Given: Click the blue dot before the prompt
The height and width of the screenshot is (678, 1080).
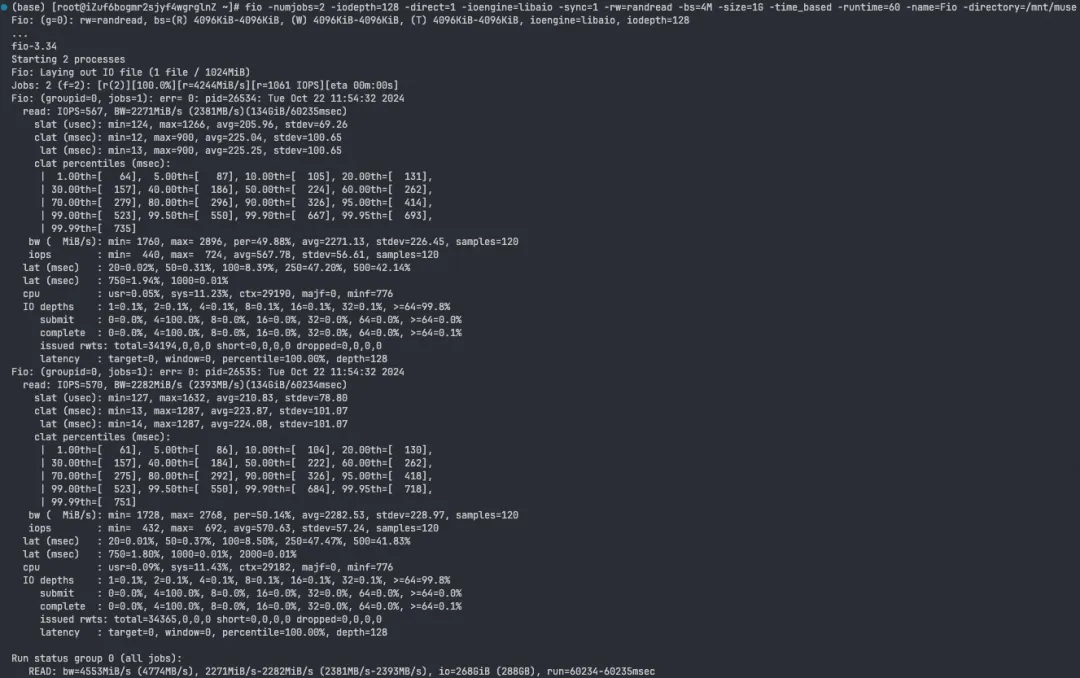Looking at the screenshot, I should 4,7.
